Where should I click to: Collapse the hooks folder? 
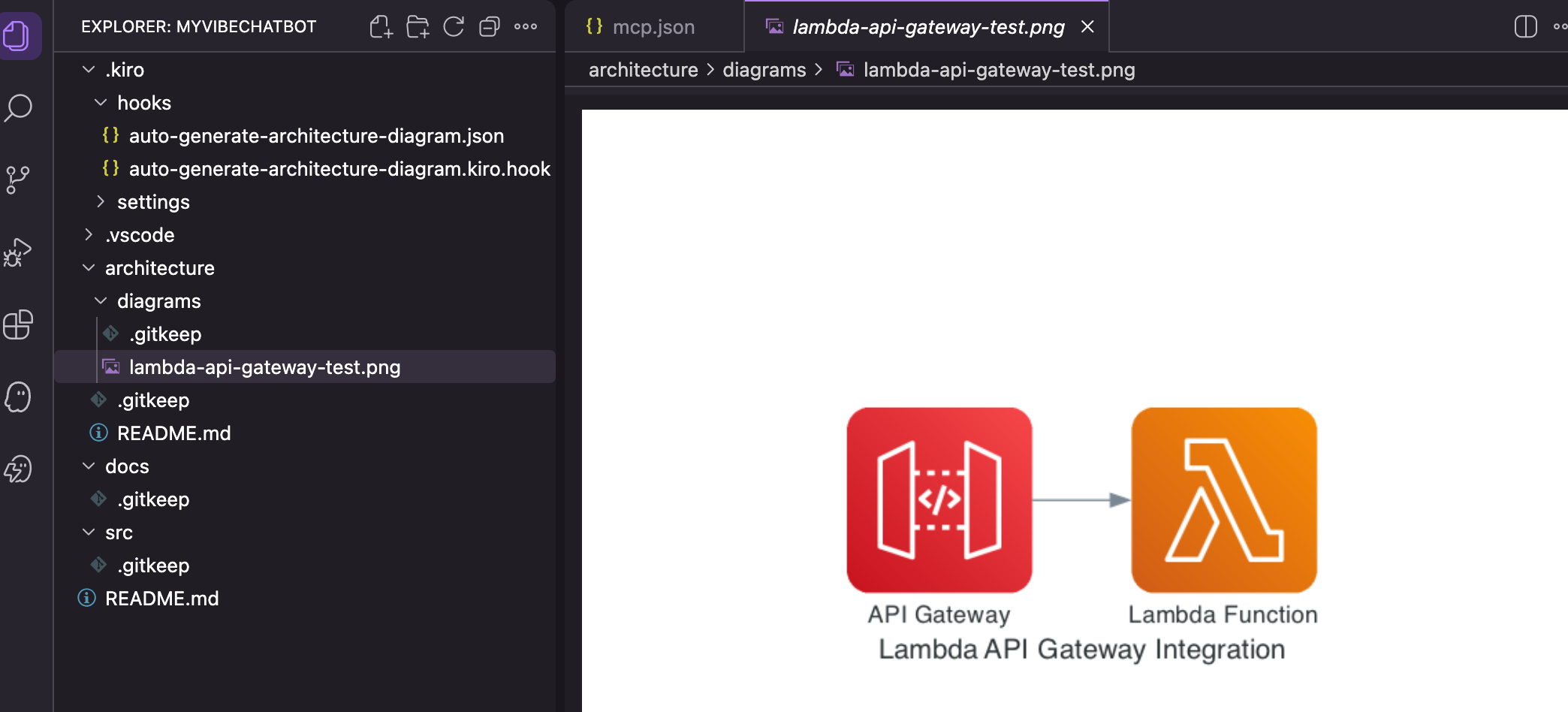(143, 103)
